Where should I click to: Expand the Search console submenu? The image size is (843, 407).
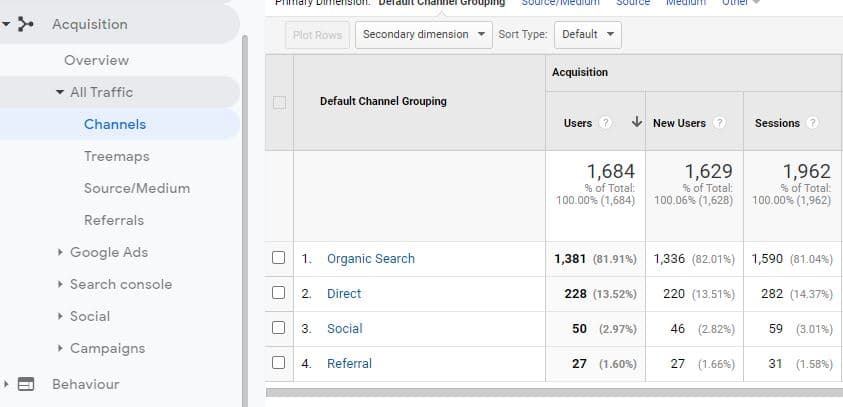(60, 284)
